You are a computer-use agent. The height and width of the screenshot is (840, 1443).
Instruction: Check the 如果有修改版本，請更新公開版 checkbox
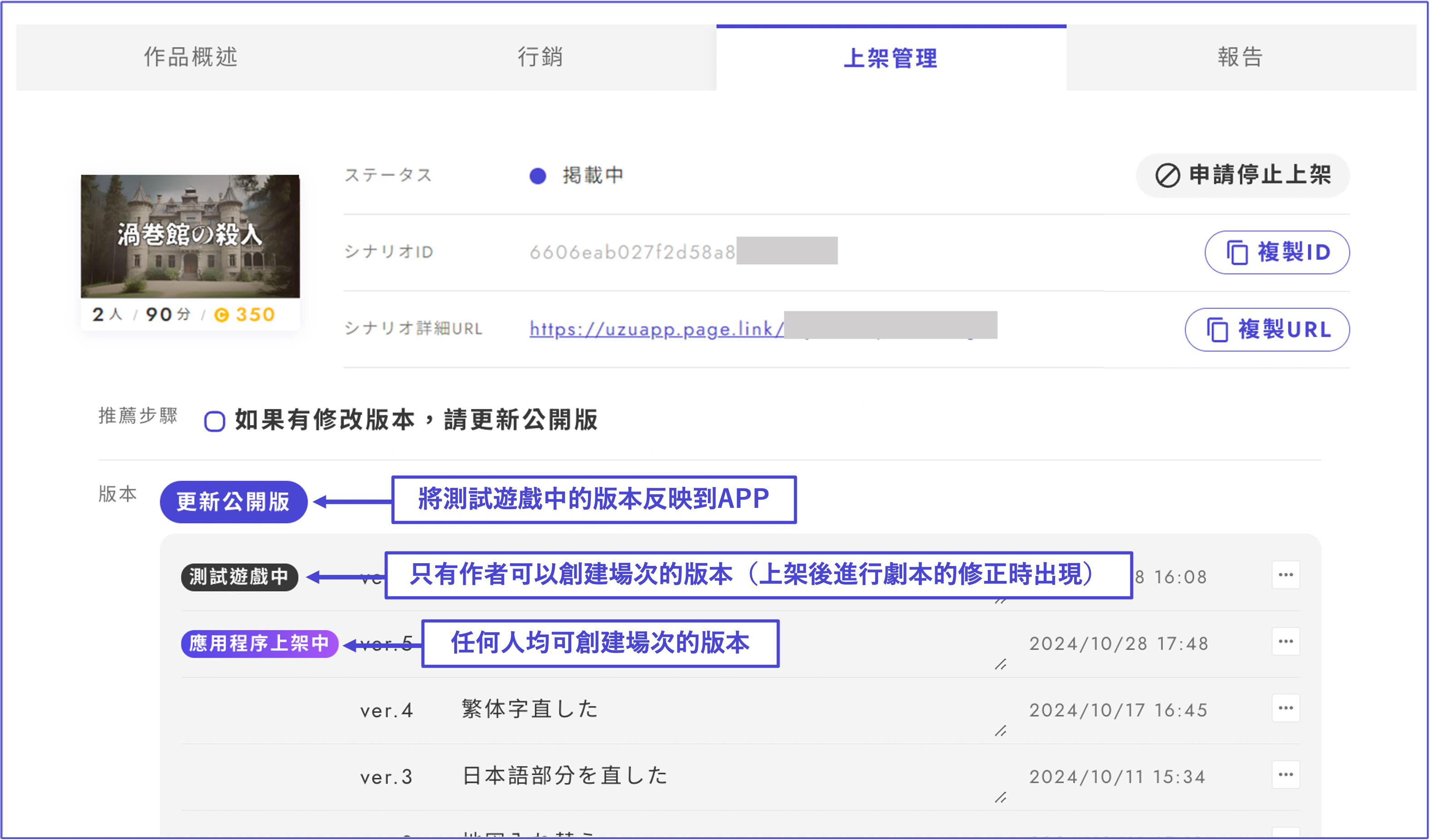click(215, 422)
